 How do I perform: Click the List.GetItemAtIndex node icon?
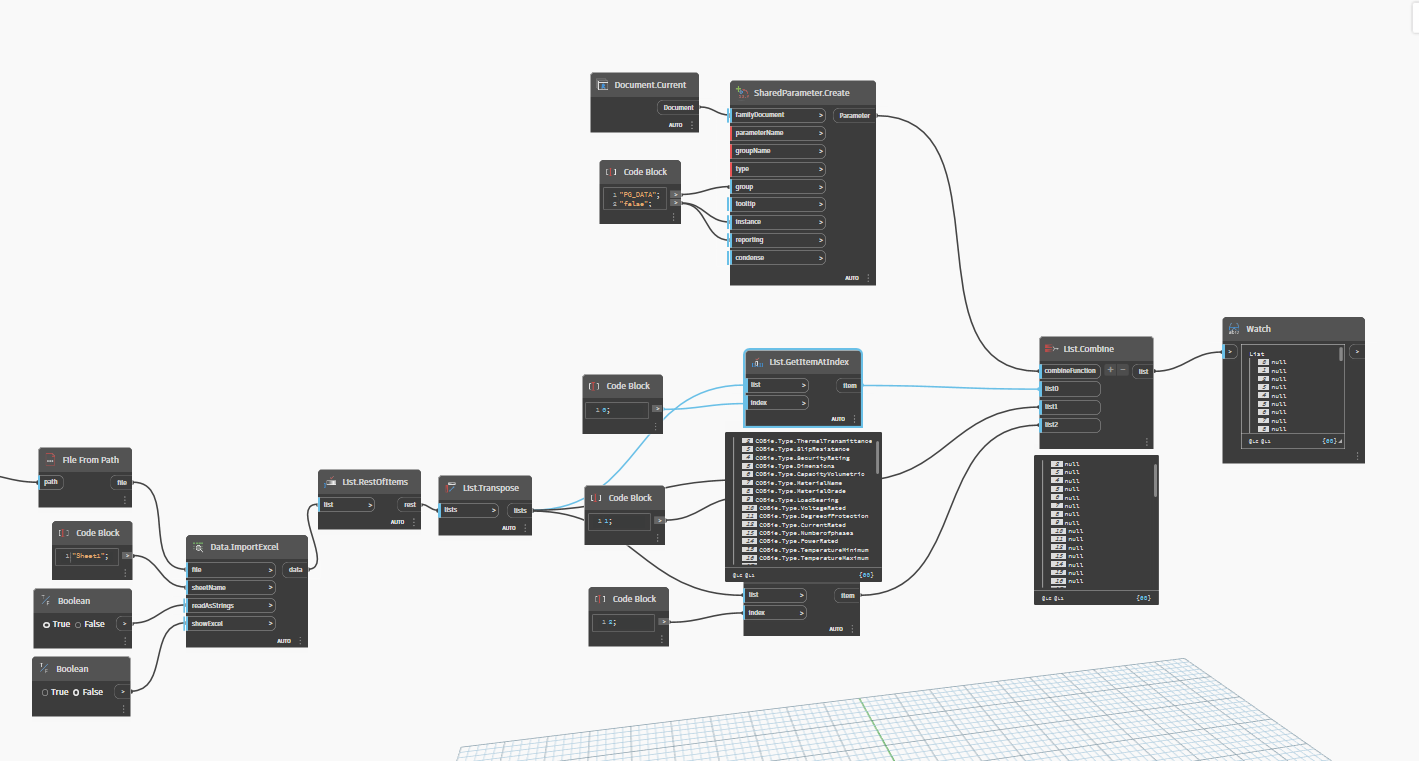tap(757, 362)
